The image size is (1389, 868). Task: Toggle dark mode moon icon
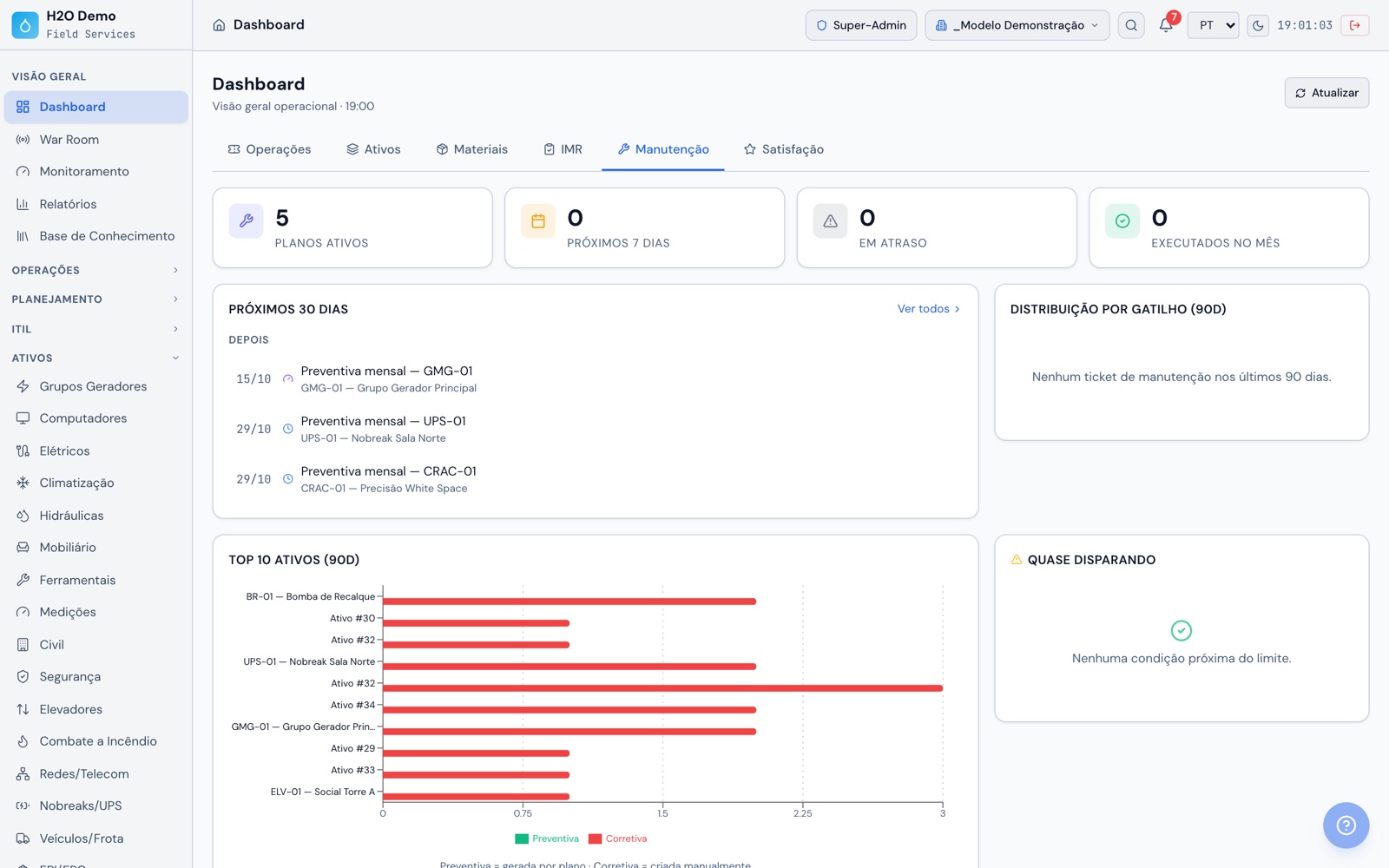pyautogui.click(x=1258, y=25)
